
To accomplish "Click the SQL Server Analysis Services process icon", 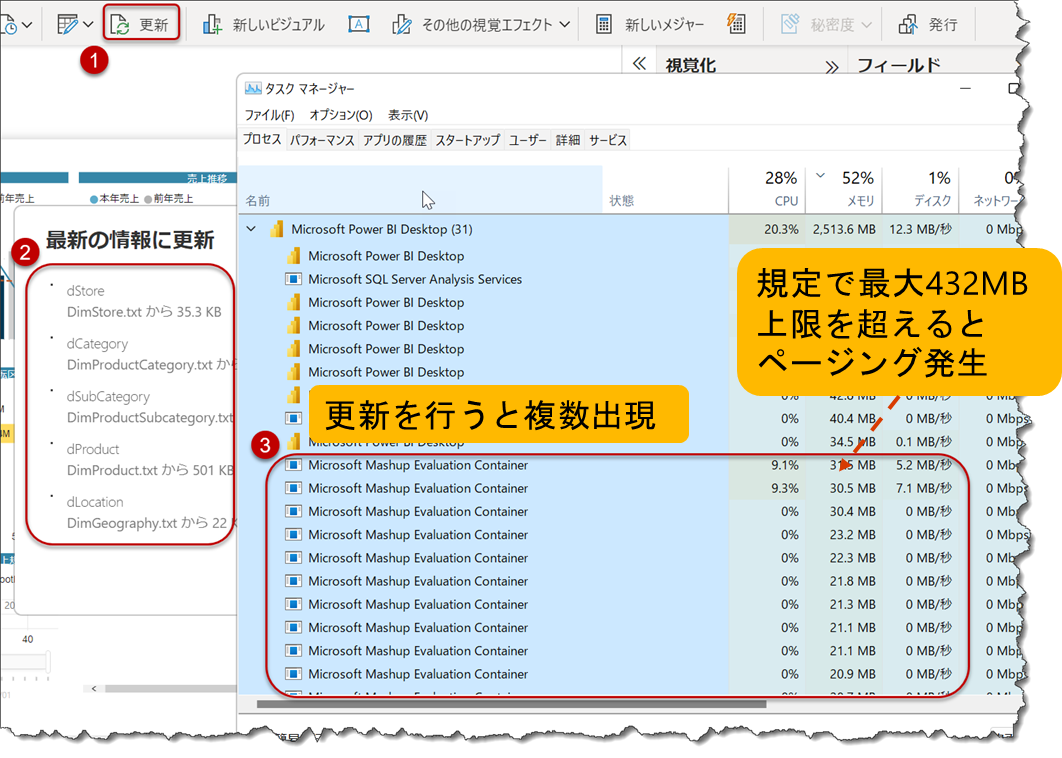I will 293,279.
